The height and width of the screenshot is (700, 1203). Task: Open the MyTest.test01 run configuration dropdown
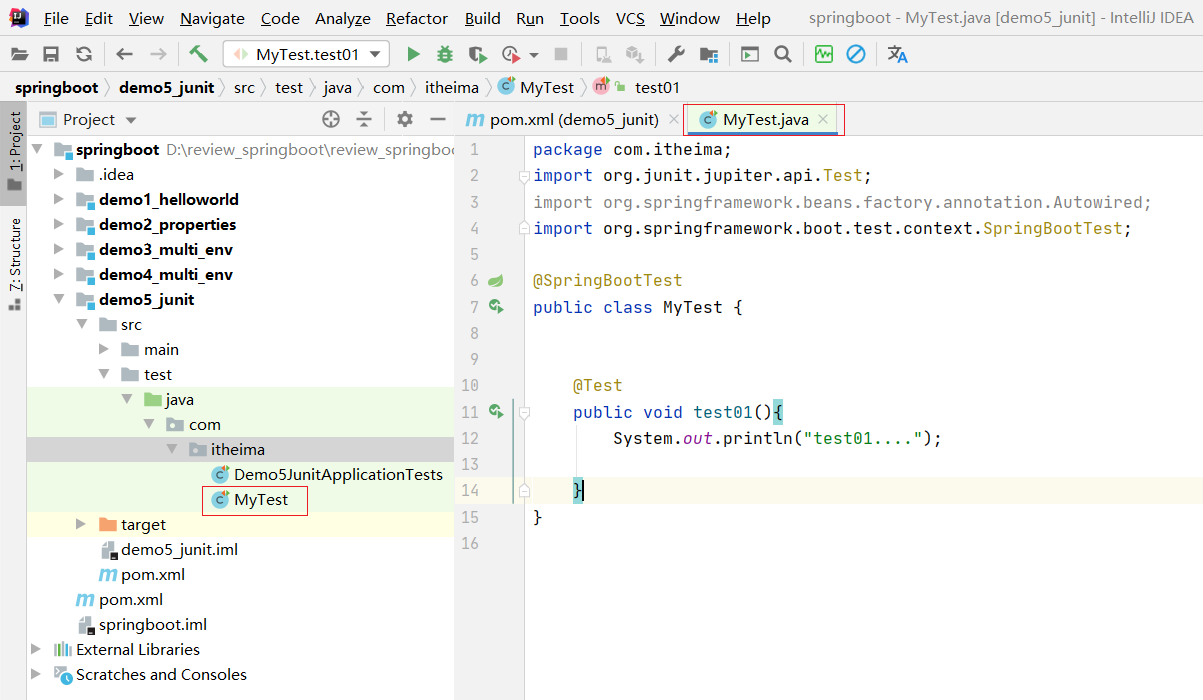(x=306, y=55)
